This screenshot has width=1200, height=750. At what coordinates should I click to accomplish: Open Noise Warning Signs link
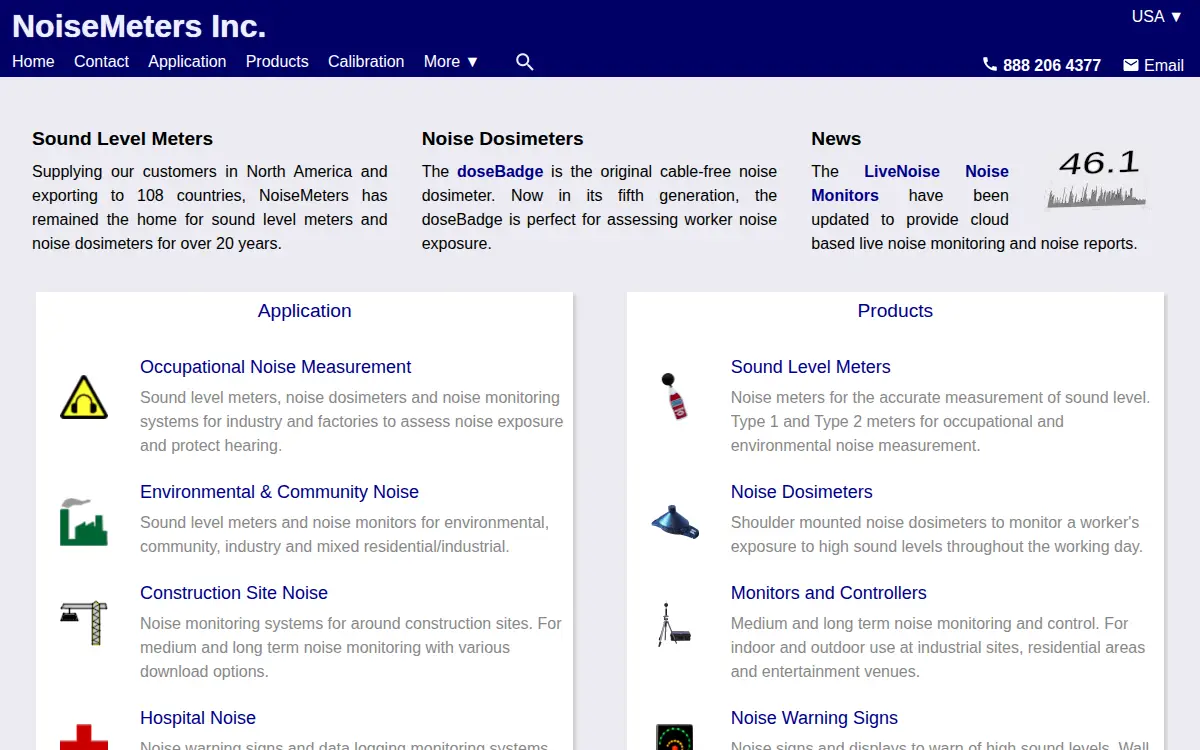tap(814, 718)
